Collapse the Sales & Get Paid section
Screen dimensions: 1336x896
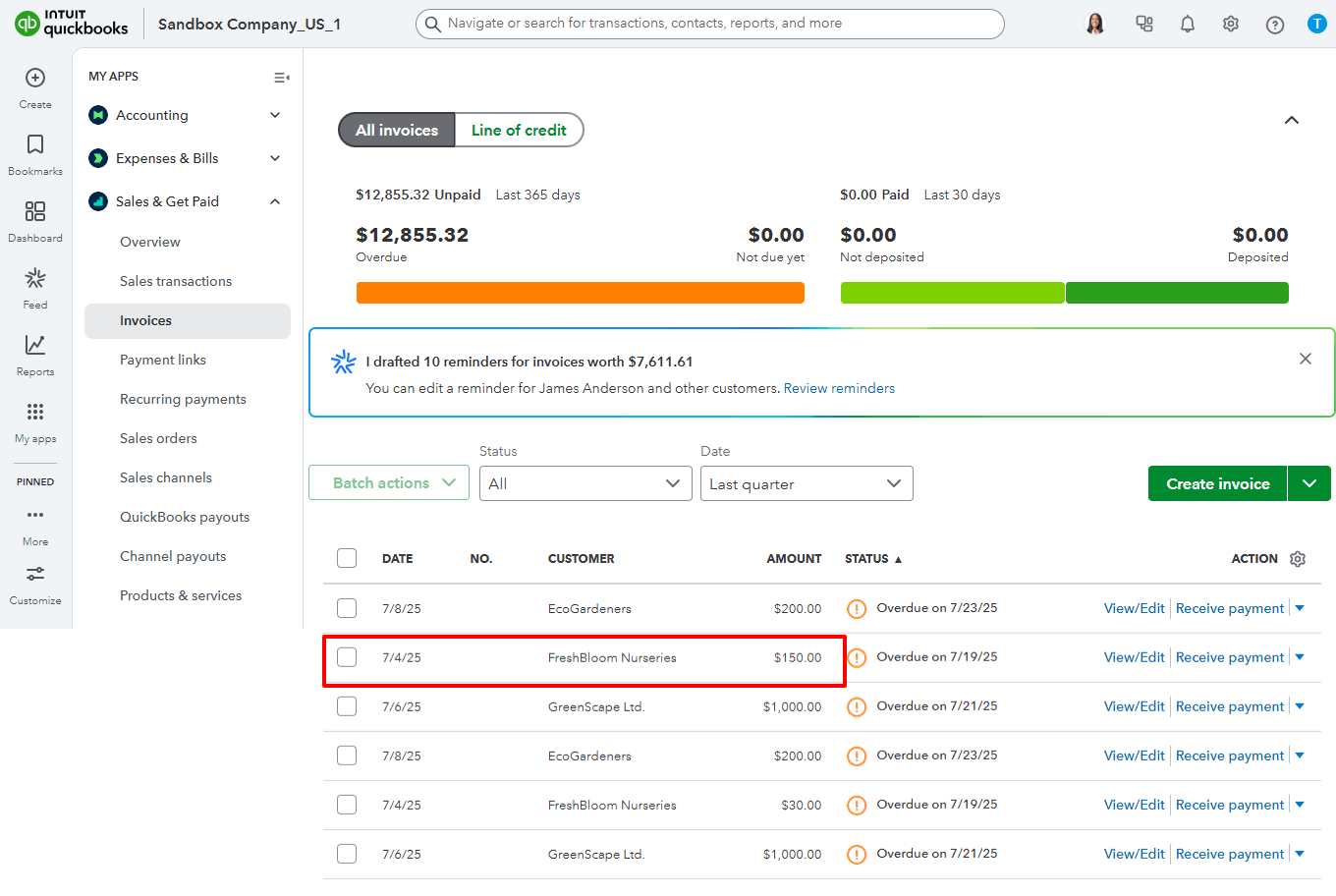tap(274, 200)
